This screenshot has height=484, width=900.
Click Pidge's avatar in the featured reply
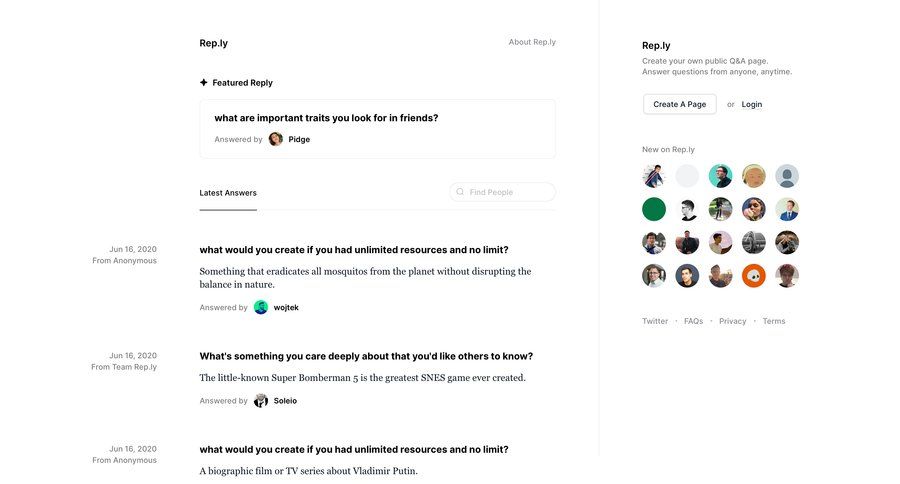(276, 139)
